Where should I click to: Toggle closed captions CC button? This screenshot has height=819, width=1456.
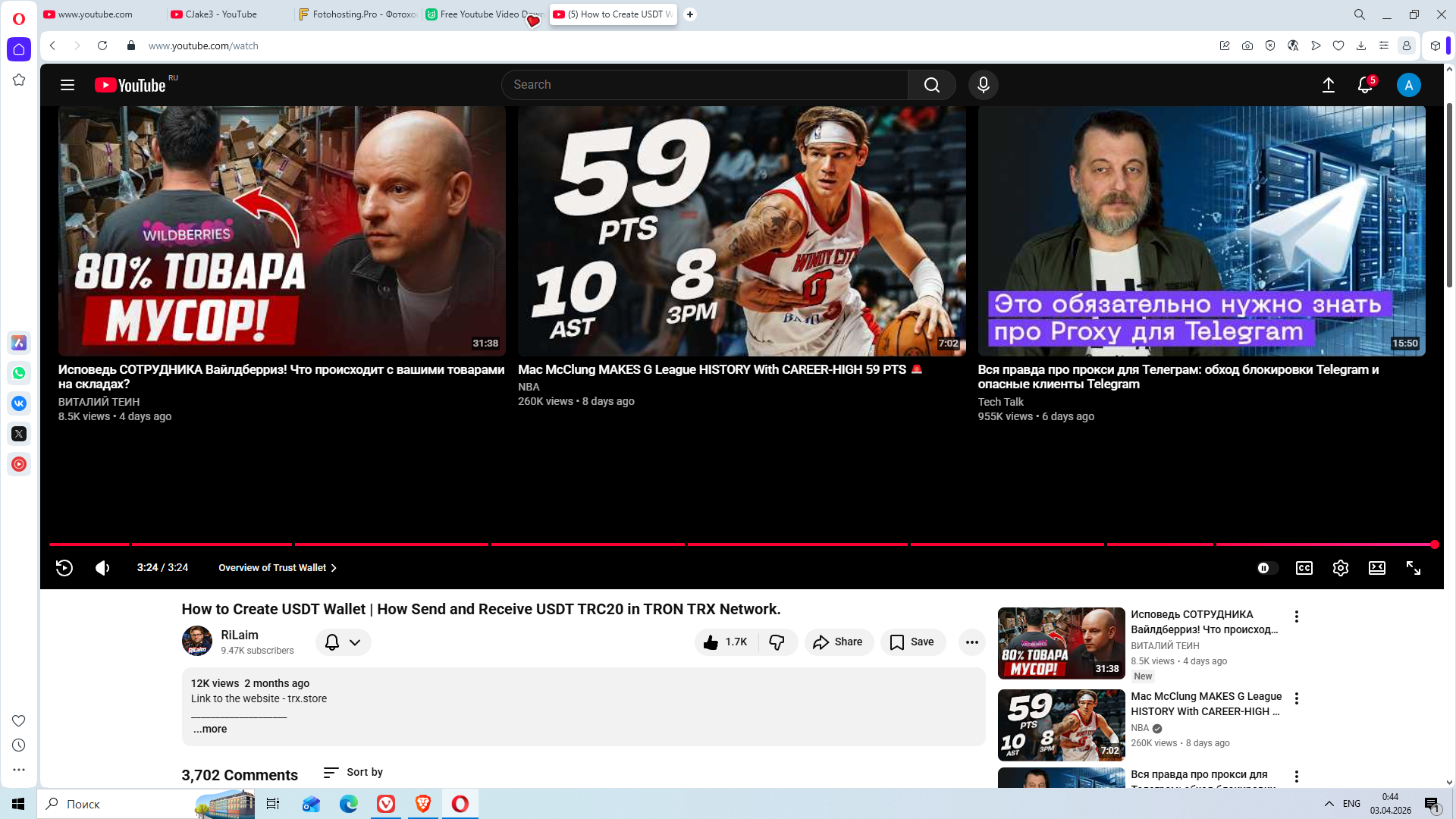(1304, 568)
